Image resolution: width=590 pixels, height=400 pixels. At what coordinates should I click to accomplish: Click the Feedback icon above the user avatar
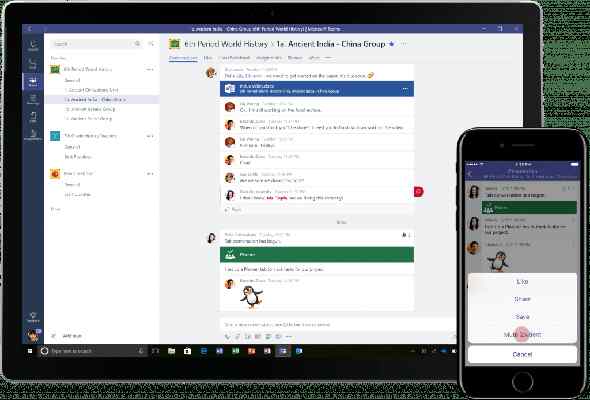pyautogui.click(x=33, y=317)
